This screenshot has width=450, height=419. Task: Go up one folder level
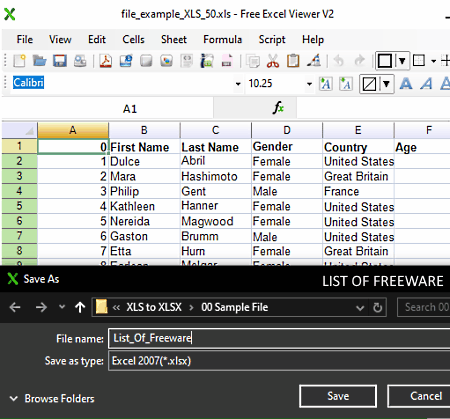80,307
